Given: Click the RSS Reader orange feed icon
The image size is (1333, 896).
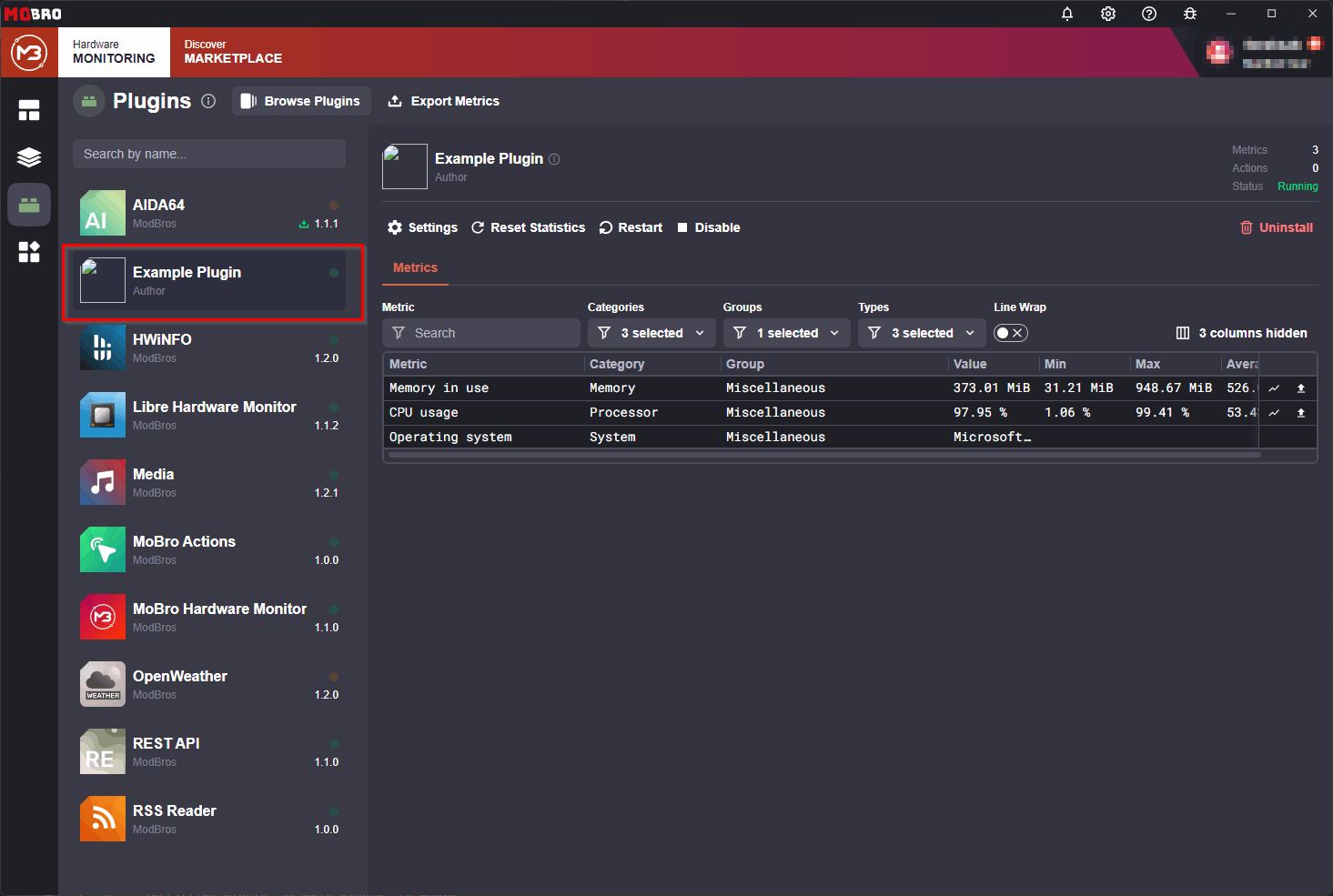Looking at the screenshot, I should point(103,819).
